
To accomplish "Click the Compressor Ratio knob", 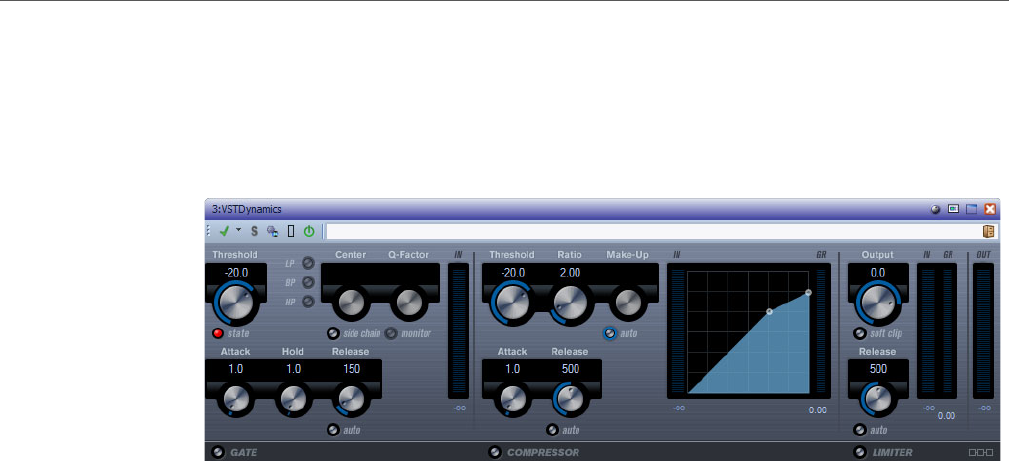I will pos(569,303).
